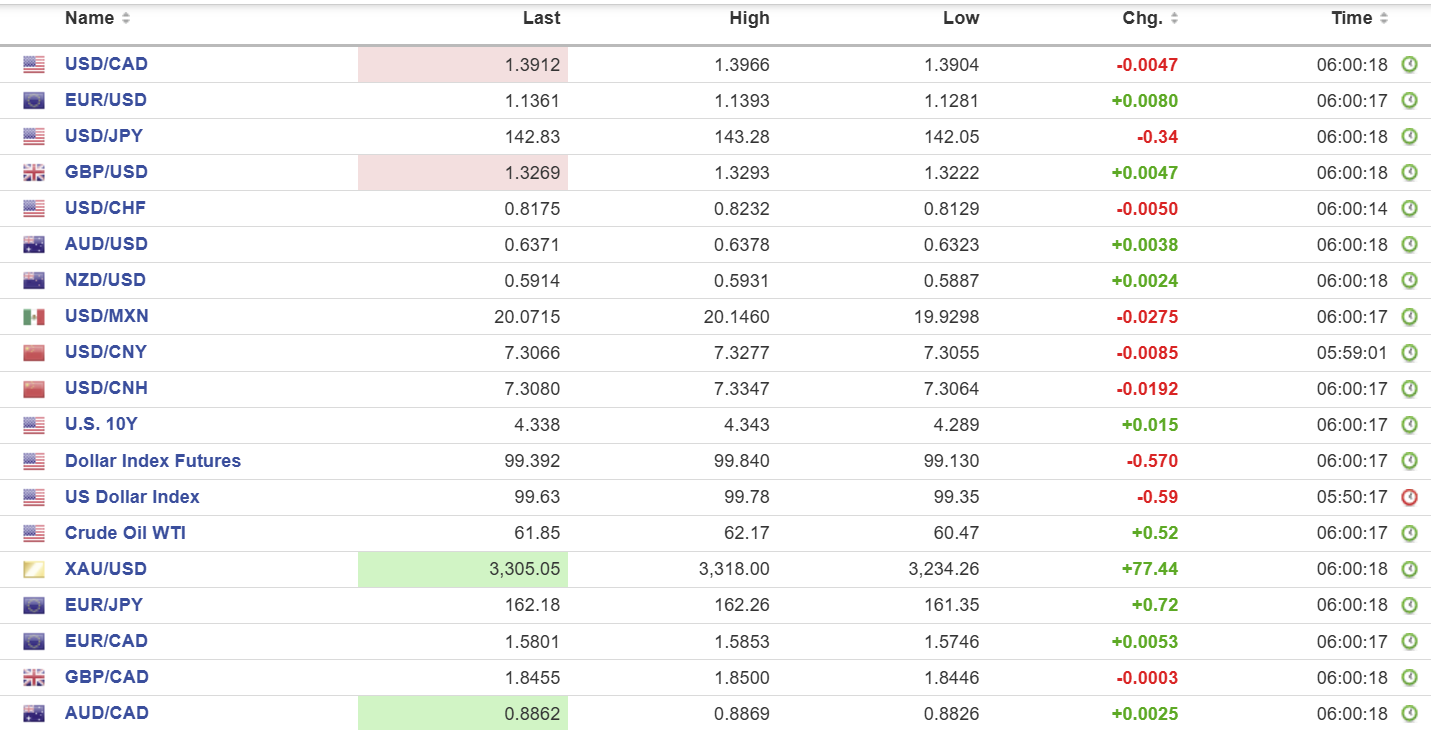1431x730 pixels.
Task: Click the red highlighted USD/CAD last price
Action: tap(532, 65)
